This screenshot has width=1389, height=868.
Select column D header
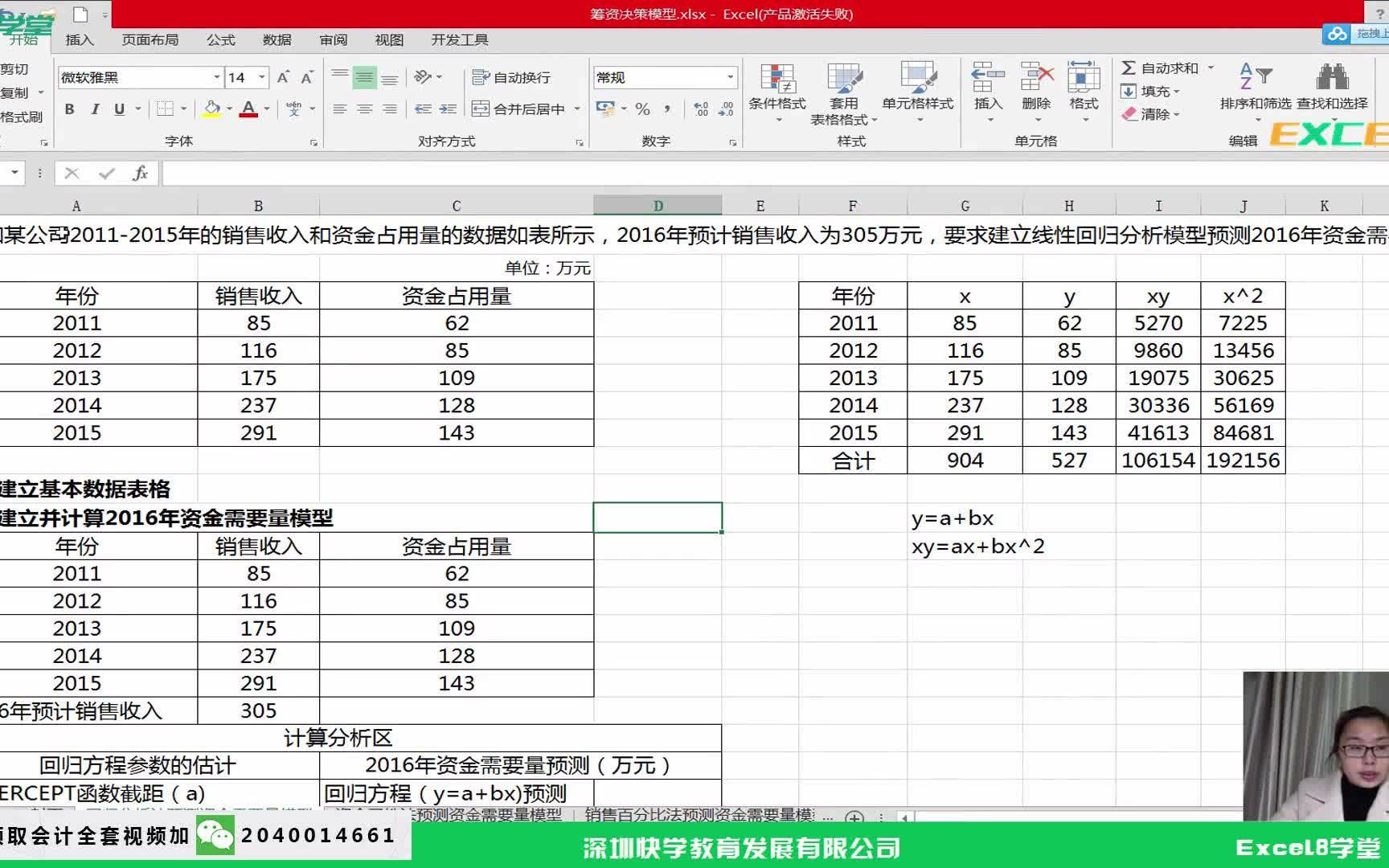pyautogui.click(x=658, y=206)
